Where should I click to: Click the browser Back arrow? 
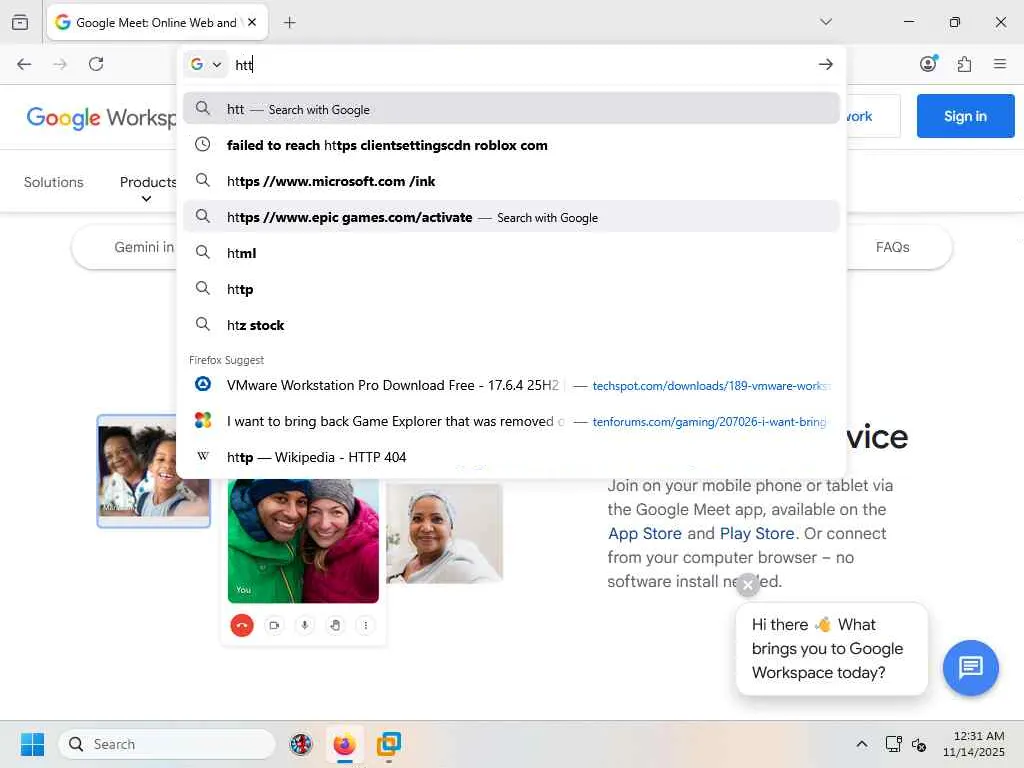(24, 64)
